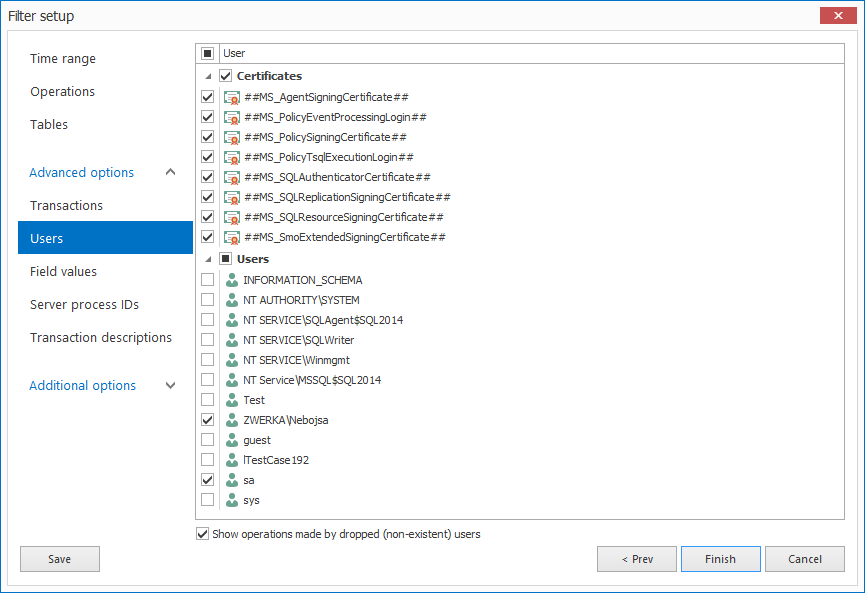Click the certificate icon beside ##MS_SQLReplicationSigningCertificate##
Screen dimensions: 865x593
[232, 197]
